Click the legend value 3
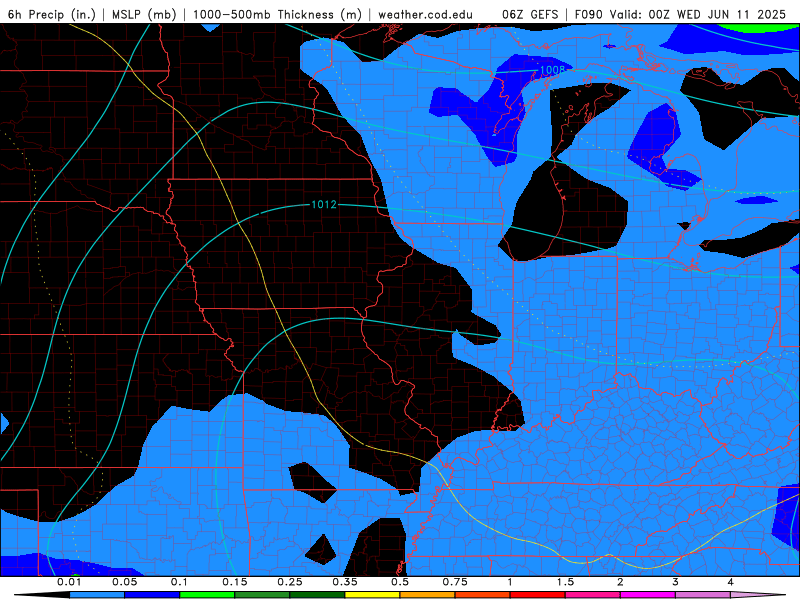The height and width of the screenshot is (600, 800). pos(676,582)
